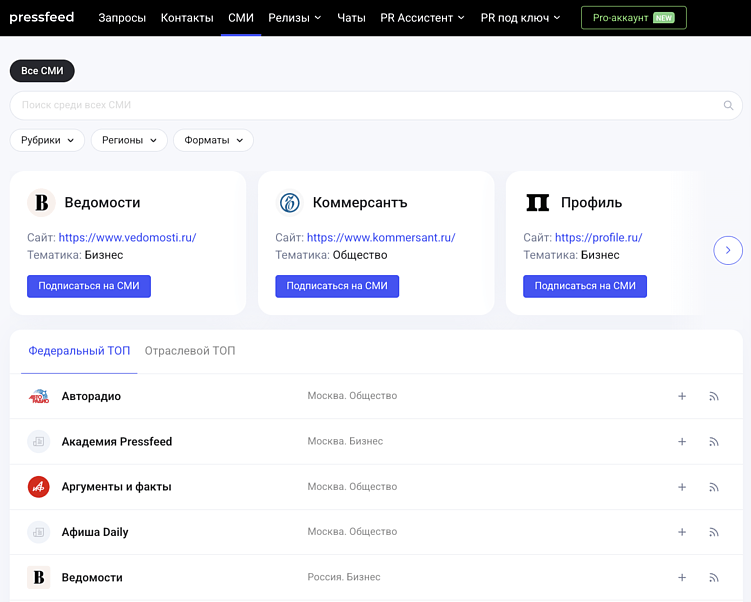
Task: Click the Аргументы и факты logo
Action: (x=38, y=487)
